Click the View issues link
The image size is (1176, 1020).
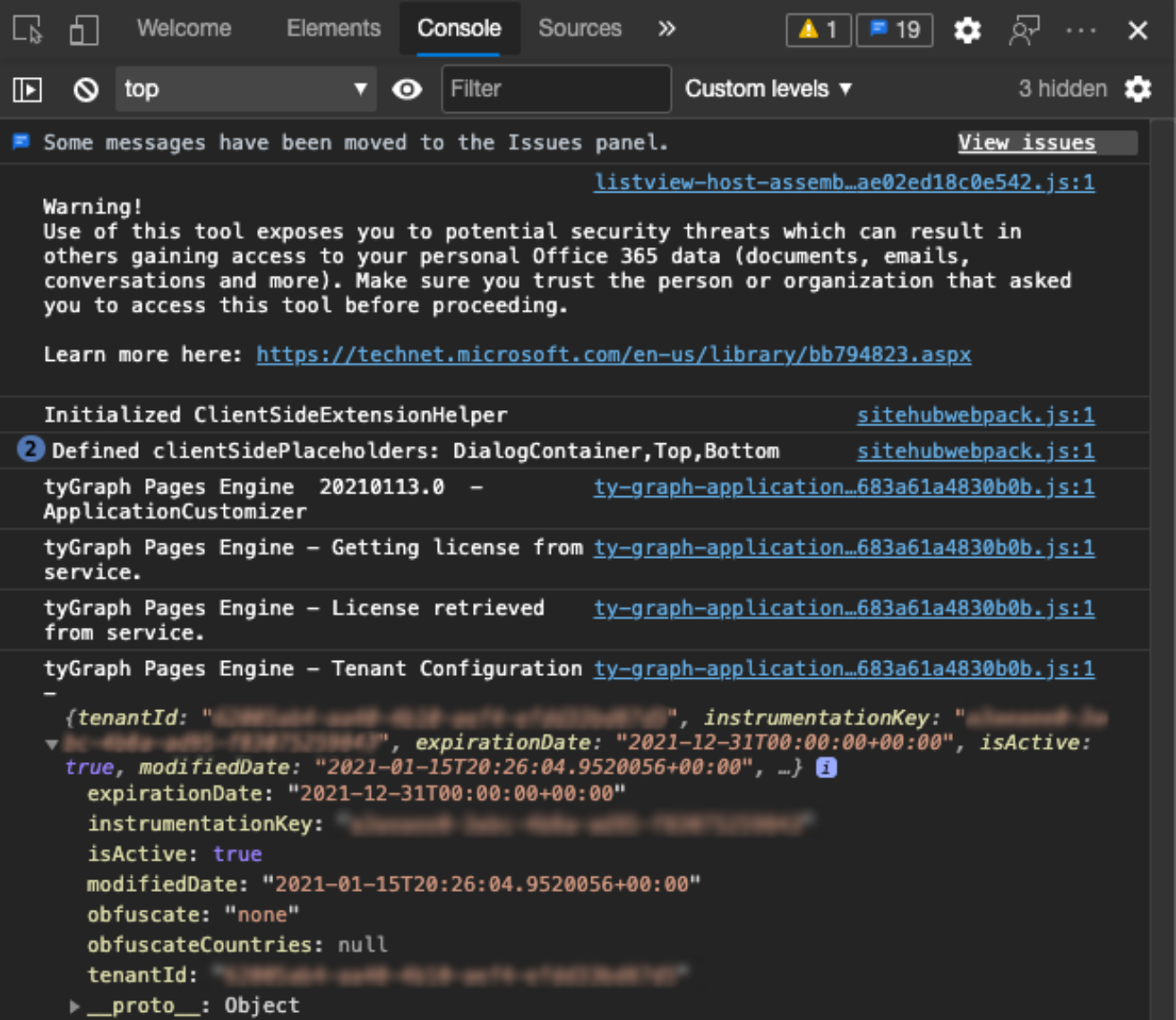pyautogui.click(x=1026, y=142)
